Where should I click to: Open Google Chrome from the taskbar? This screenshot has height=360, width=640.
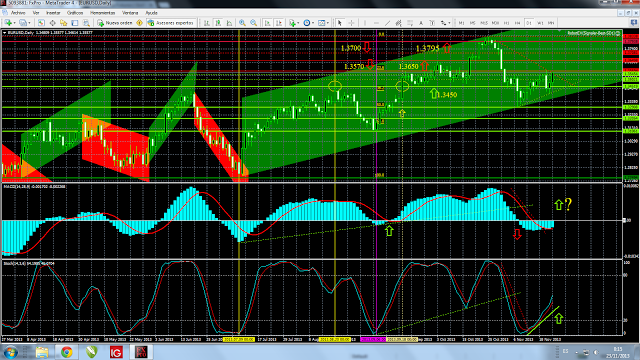click(x=67, y=352)
